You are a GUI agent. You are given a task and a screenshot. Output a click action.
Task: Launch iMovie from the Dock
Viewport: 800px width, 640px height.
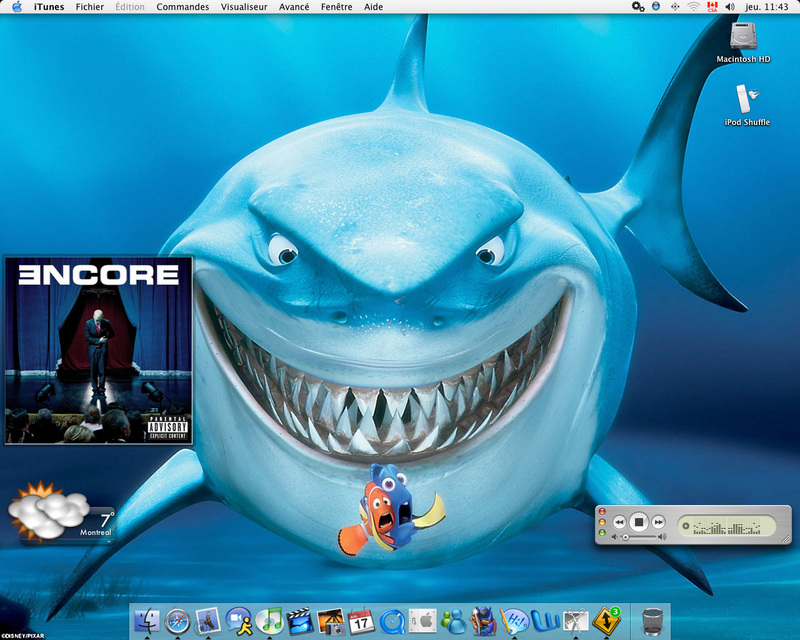(299, 621)
